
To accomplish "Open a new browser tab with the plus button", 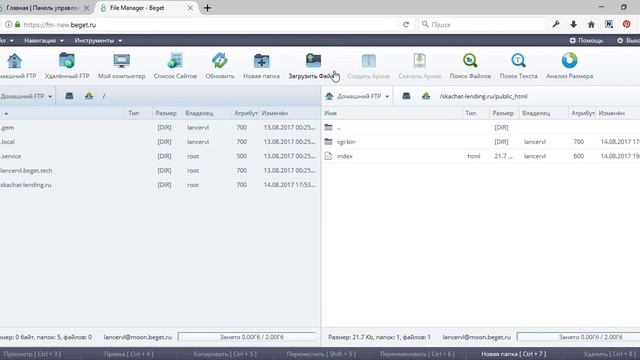I will pos(207,8).
